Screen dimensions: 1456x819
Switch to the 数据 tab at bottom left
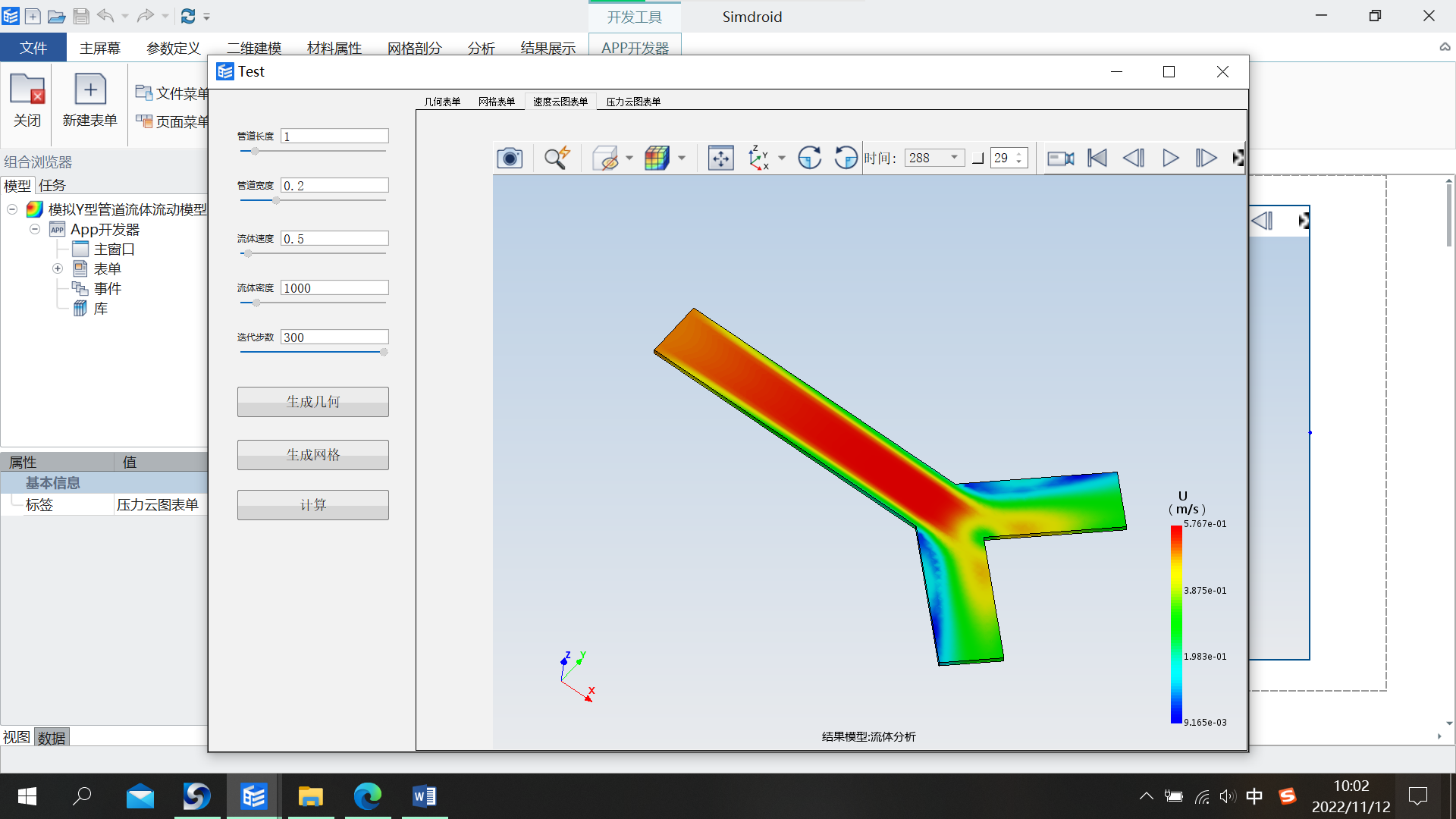click(52, 737)
